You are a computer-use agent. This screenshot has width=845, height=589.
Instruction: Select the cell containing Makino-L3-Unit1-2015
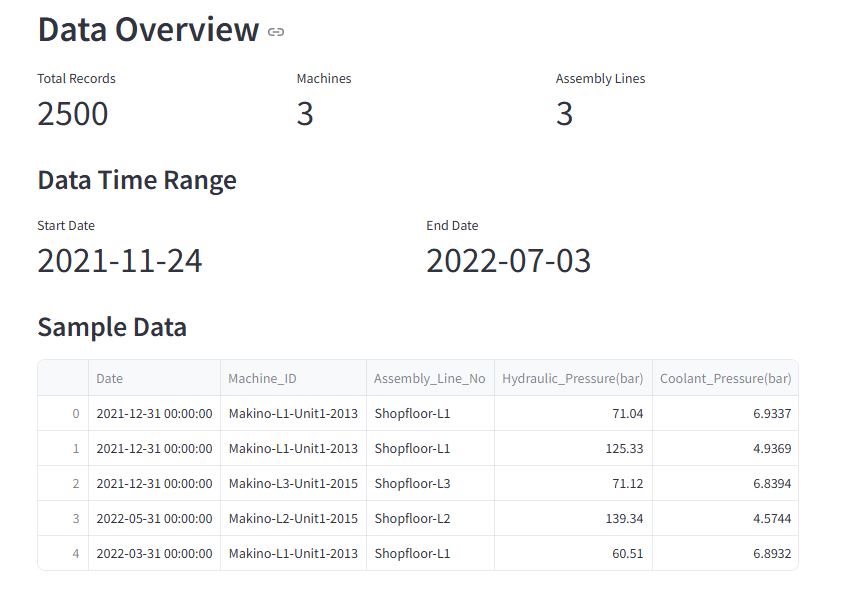[x=294, y=483]
